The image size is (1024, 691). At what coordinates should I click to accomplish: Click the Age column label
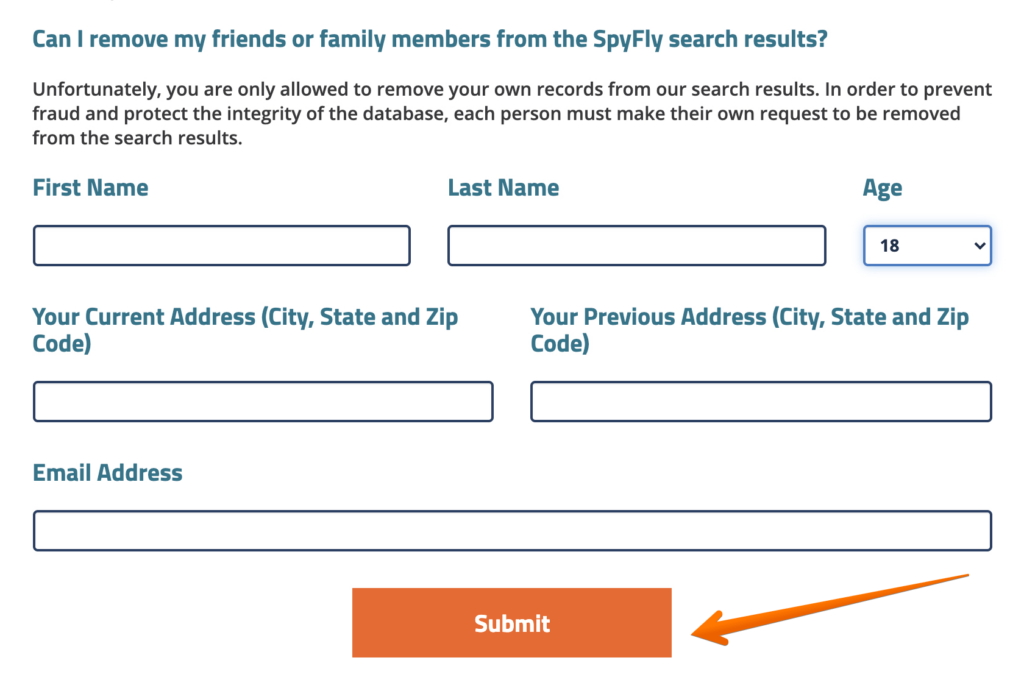pyautogui.click(x=883, y=187)
